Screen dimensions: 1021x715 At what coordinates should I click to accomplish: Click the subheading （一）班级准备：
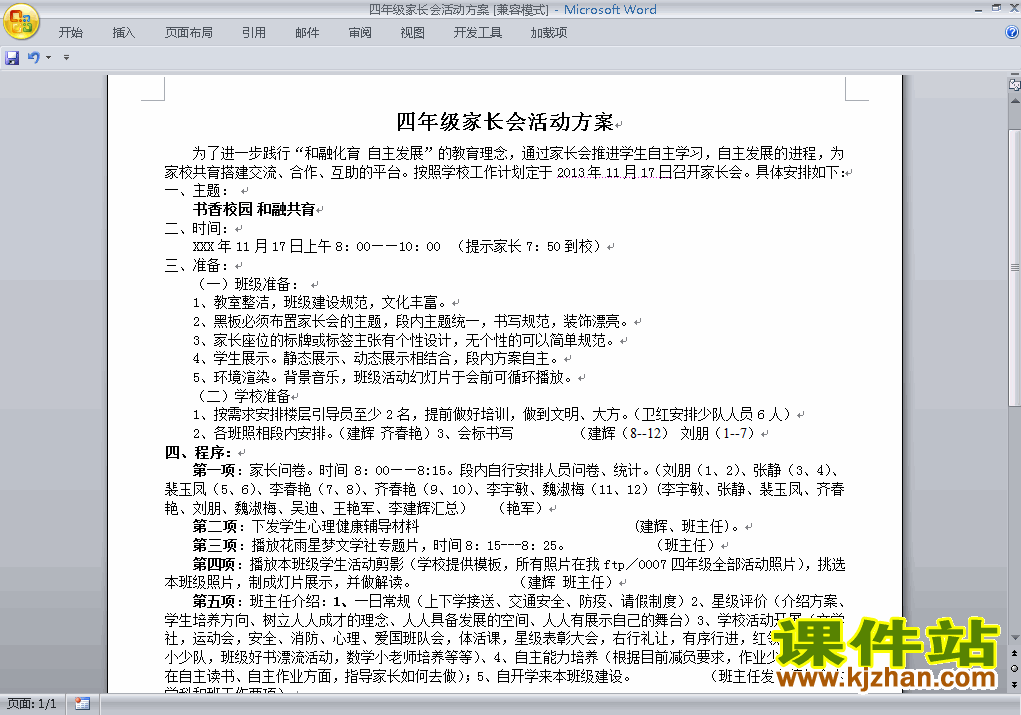[247, 285]
